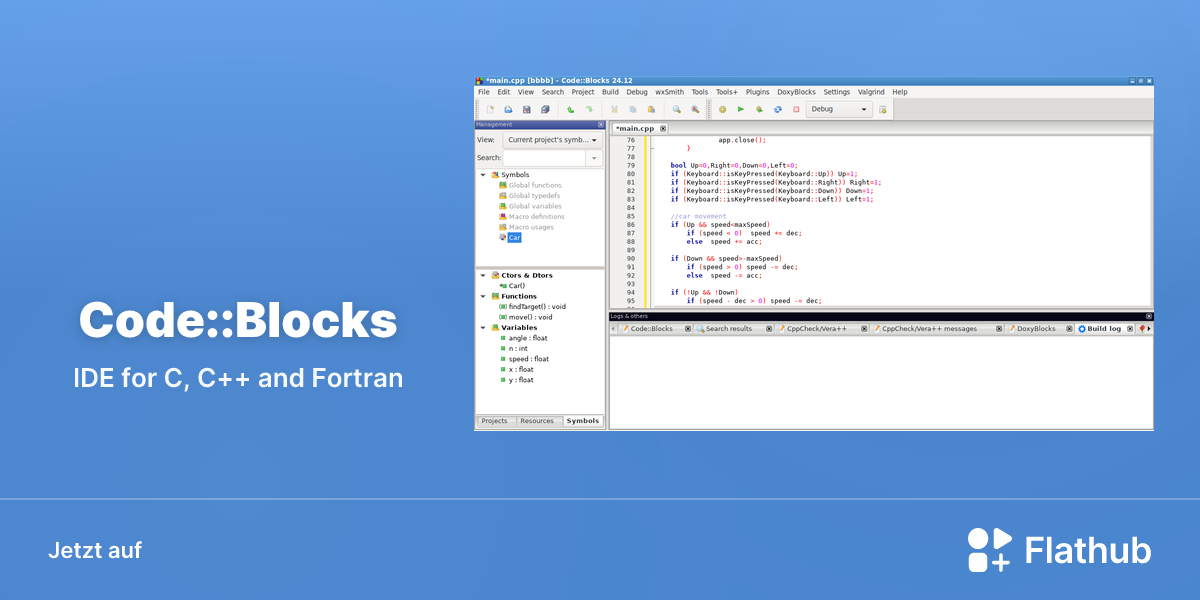Open the Valgrind menu
The image size is (1200, 600).
(872, 92)
